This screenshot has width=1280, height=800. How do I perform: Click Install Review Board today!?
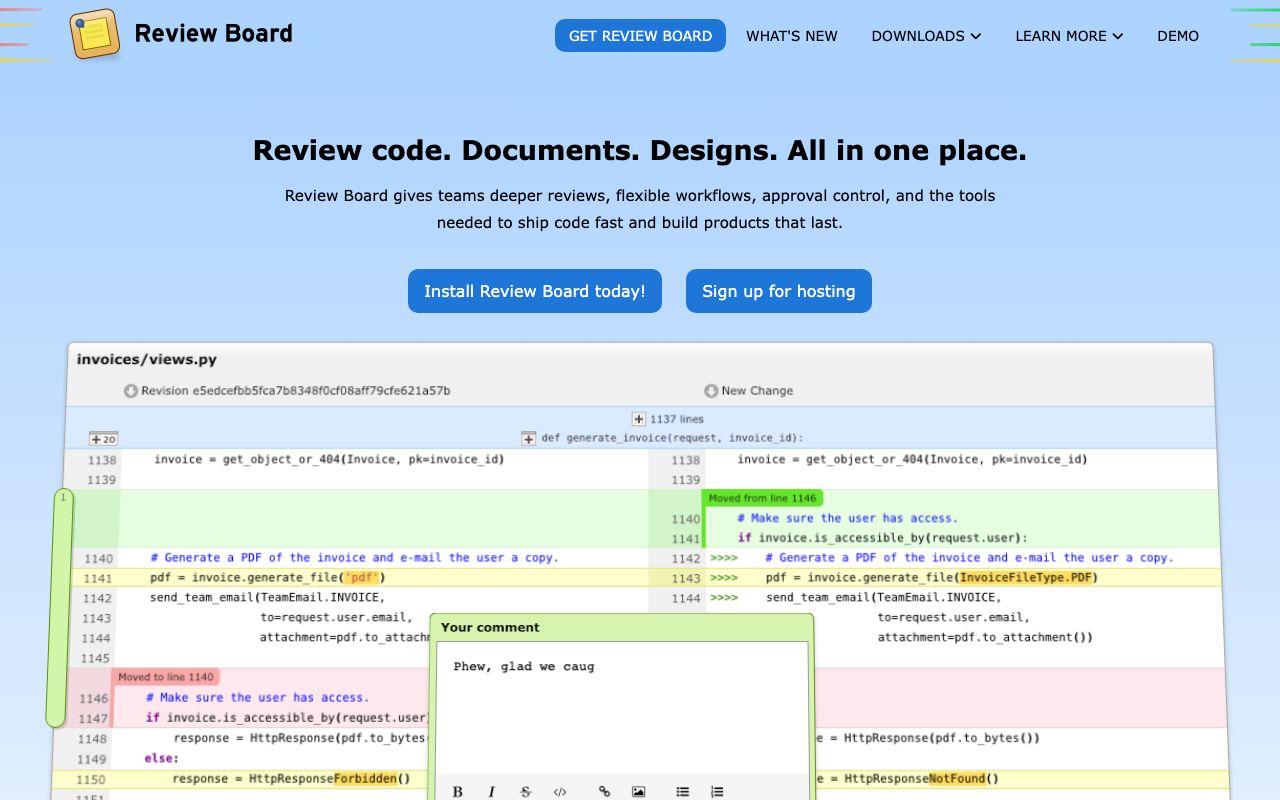click(535, 291)
